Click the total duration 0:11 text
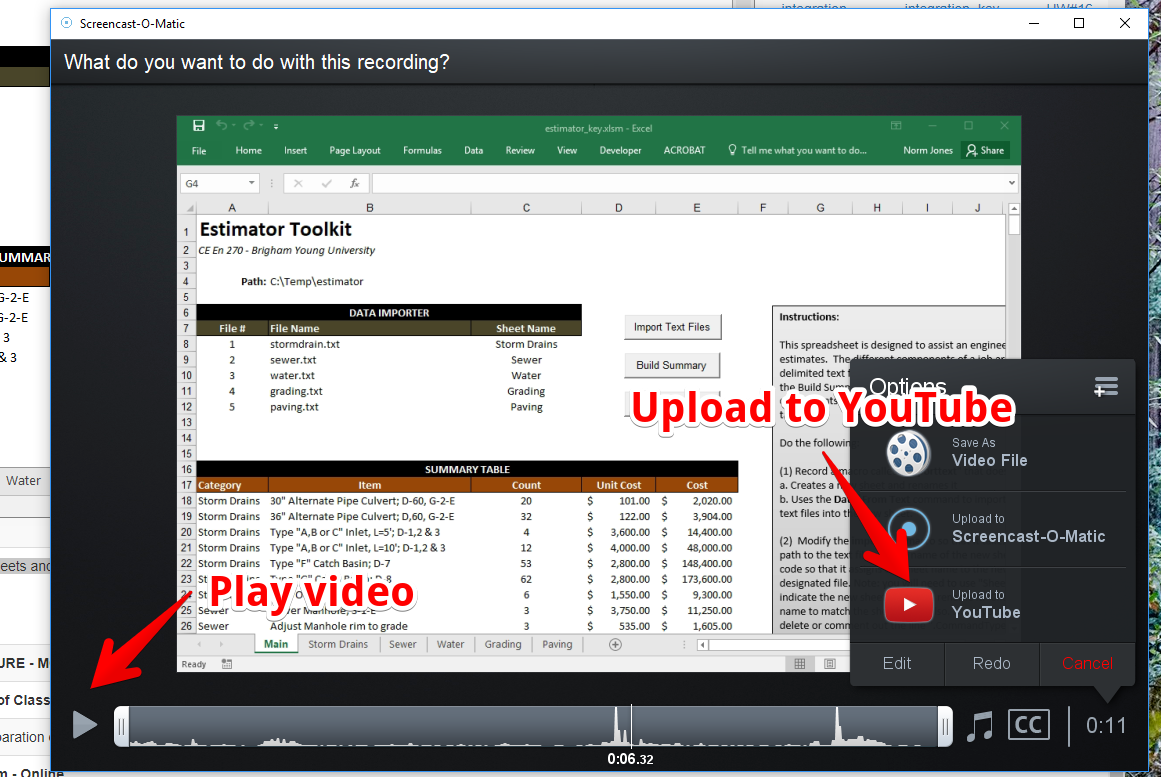The height and width of the screenshot is (777, 1161). (x=1105, y=726)
